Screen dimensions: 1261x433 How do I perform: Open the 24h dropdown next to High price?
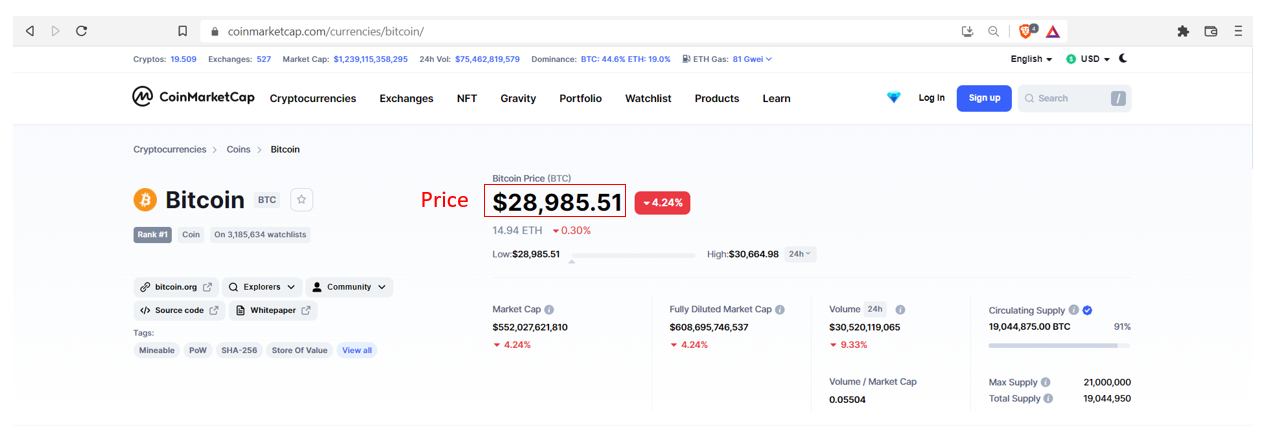click(800, 254)
